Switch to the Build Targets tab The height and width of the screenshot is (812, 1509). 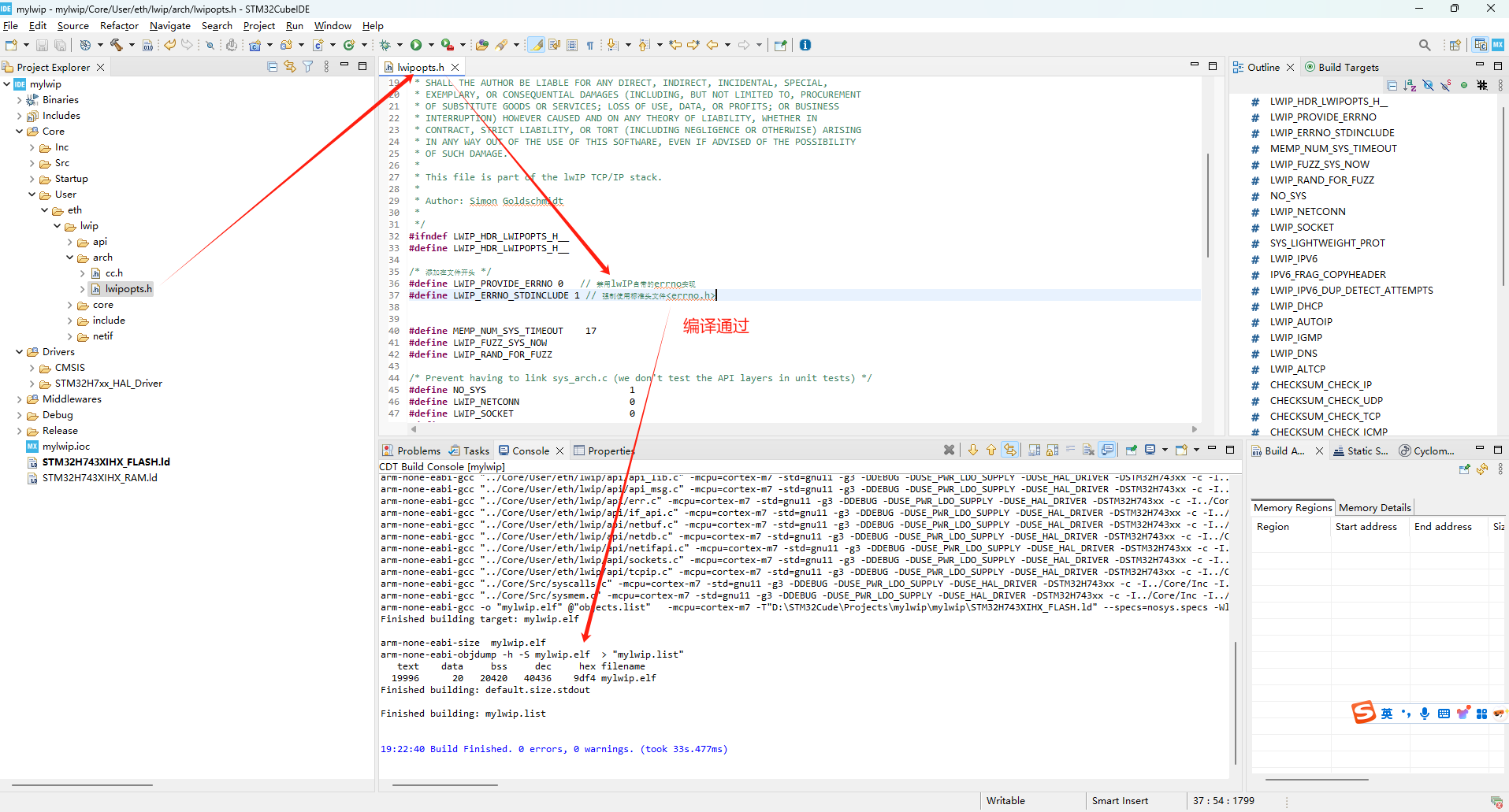(x=1342, y=67)
